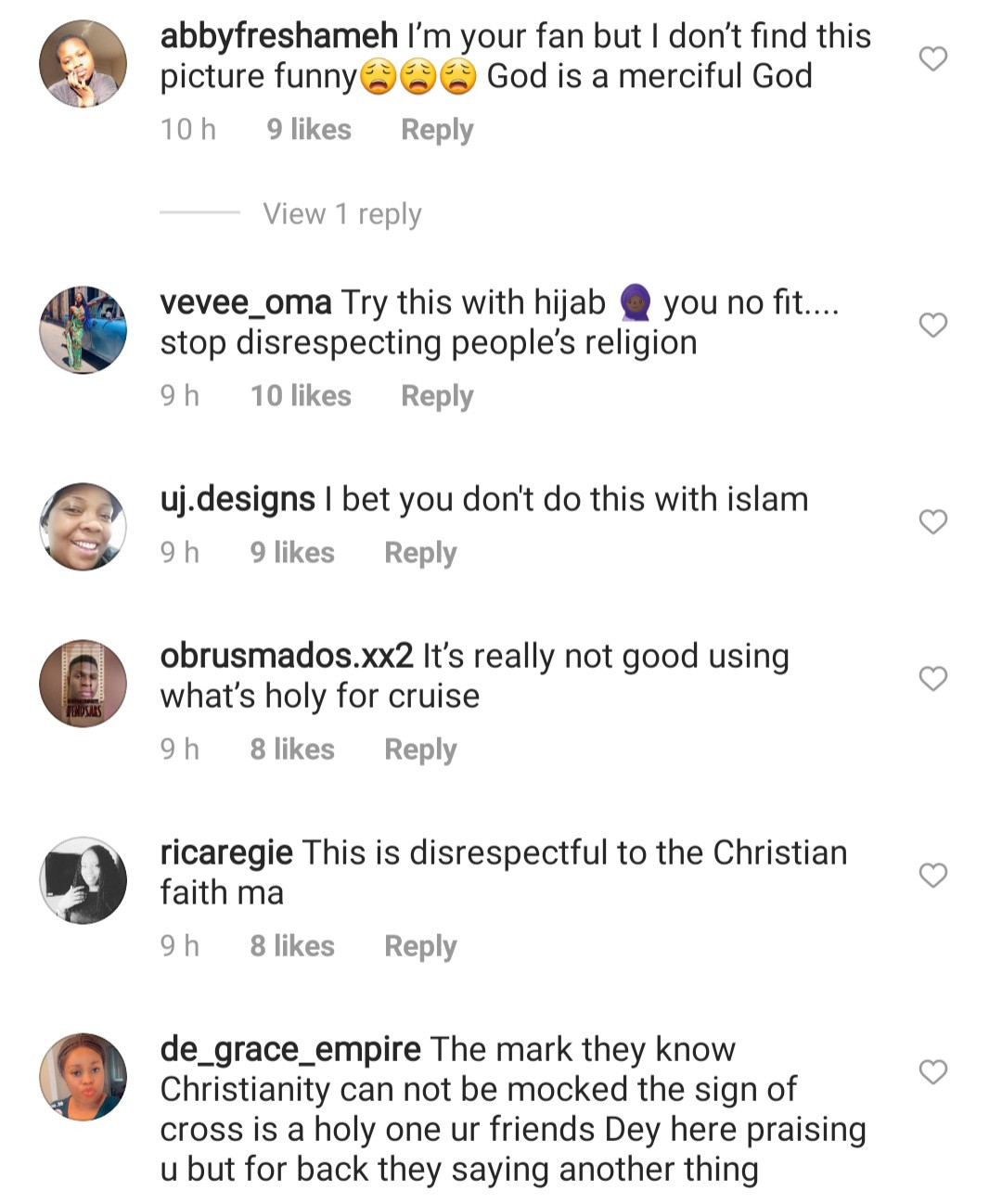Tap heart beside de_grace_empire's comment
This screenshot has height=1204, width=1002.
point(932,1071)
